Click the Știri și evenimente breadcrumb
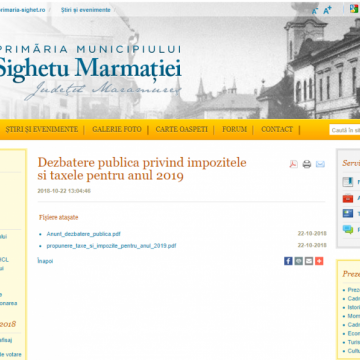 [86, 10]
